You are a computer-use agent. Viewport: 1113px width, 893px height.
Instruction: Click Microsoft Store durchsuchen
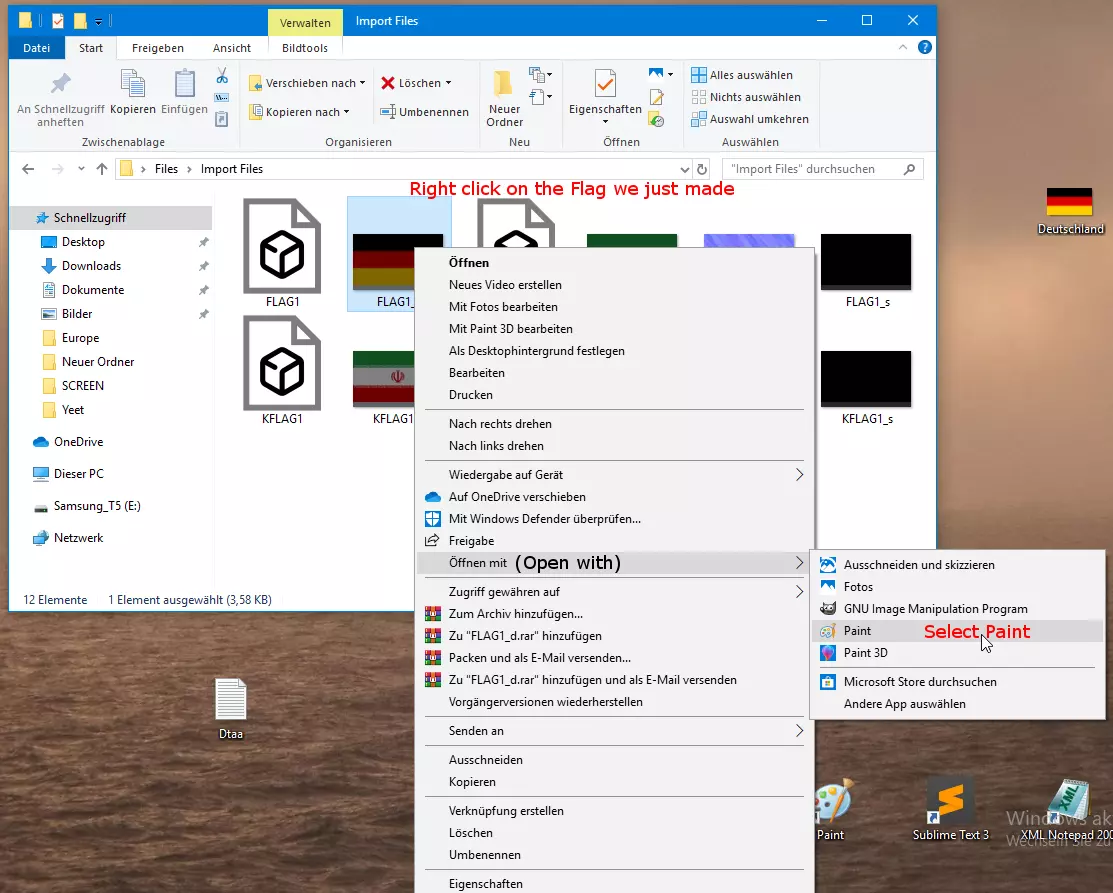pyautogui.click(x=958, y=682)
